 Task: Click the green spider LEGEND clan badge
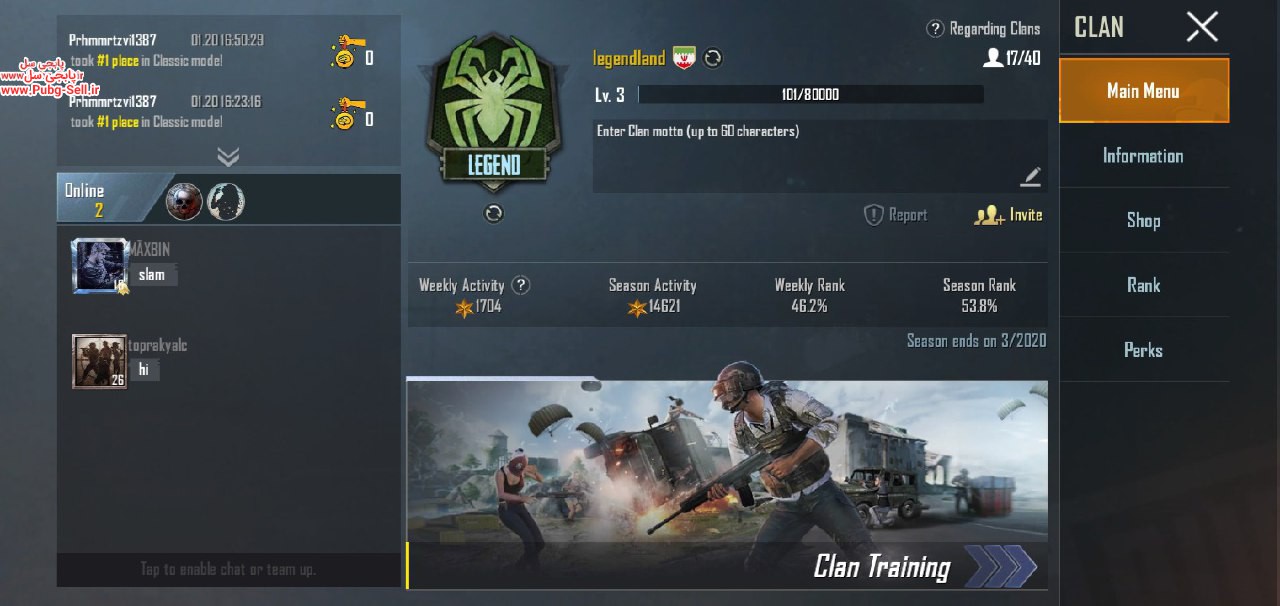[495, 112]
